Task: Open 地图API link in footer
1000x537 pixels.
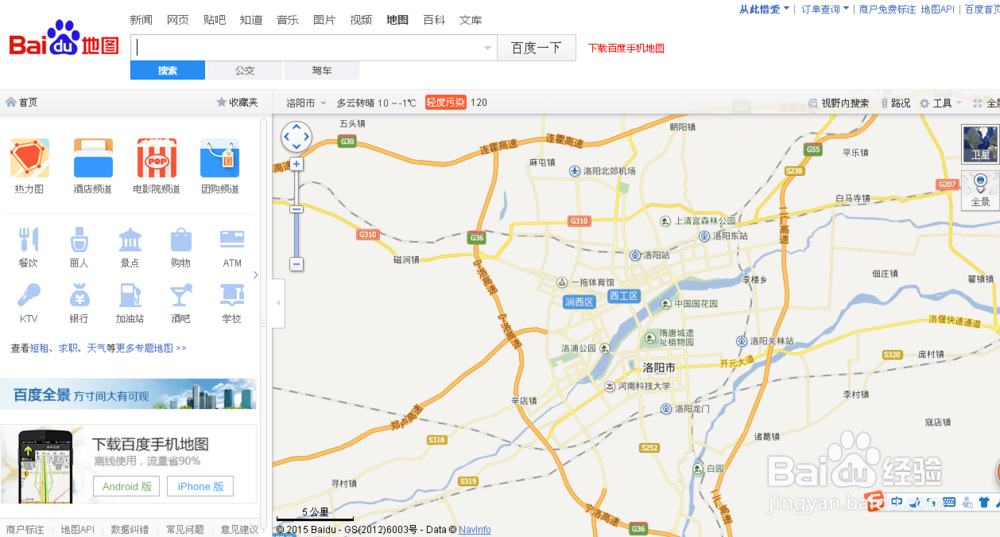Action: pos(77,529)
